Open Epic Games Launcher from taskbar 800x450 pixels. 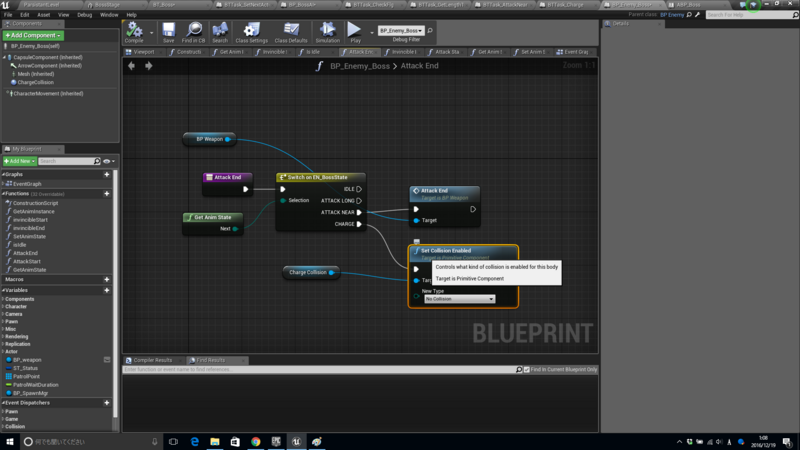(x=276, y=441)
